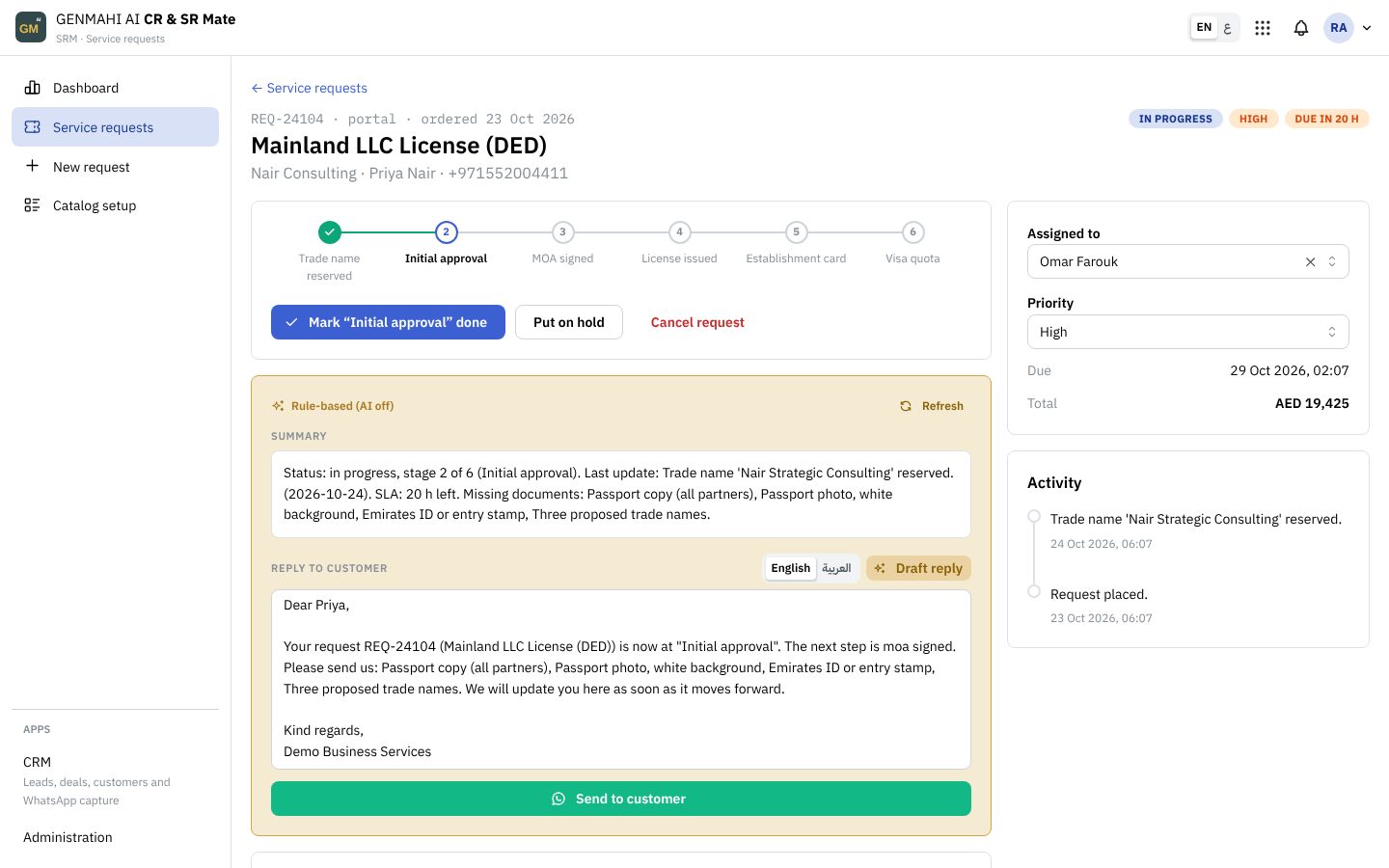Select step 3 MOA signed

point(562,232)
